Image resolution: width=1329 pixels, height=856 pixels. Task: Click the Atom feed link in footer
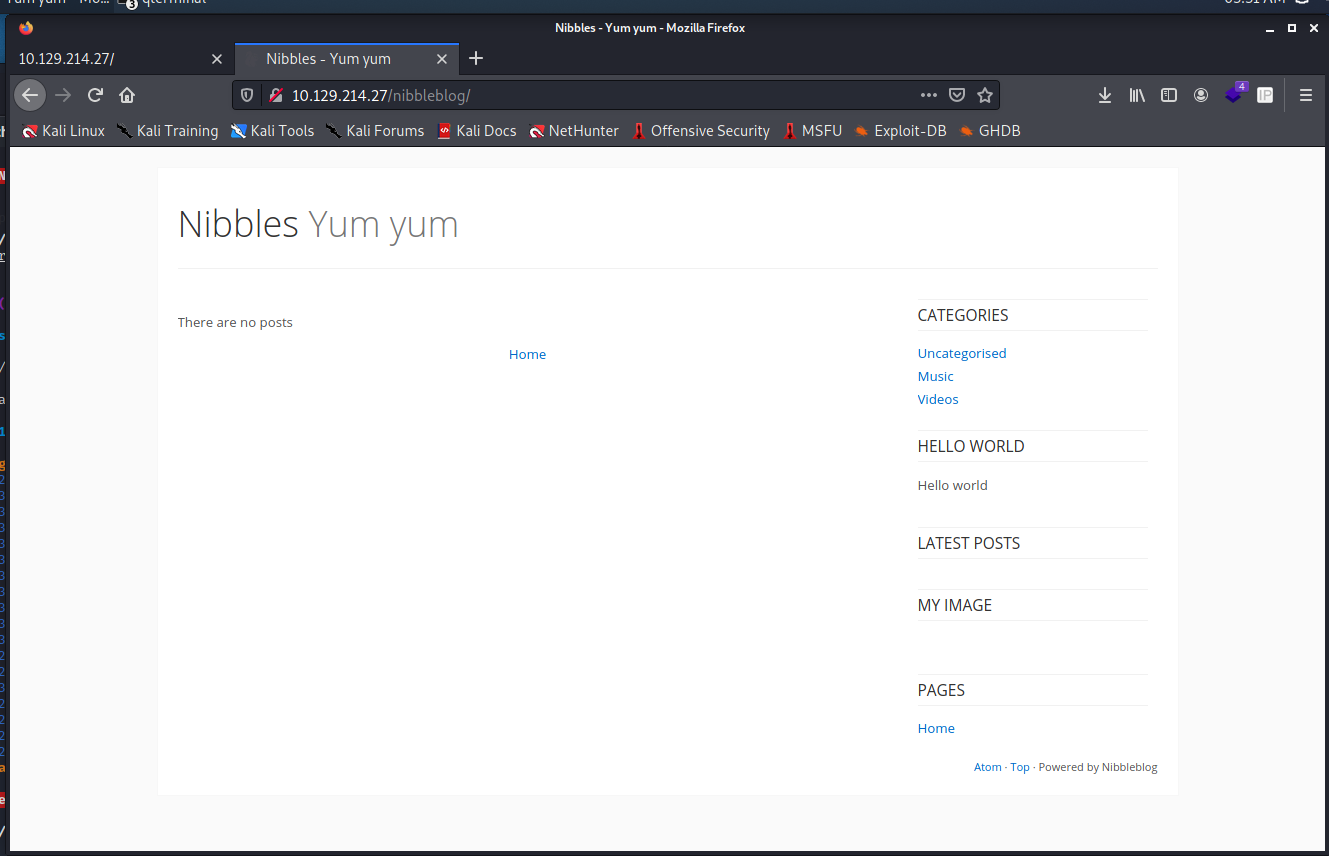(x=987, y=767)
